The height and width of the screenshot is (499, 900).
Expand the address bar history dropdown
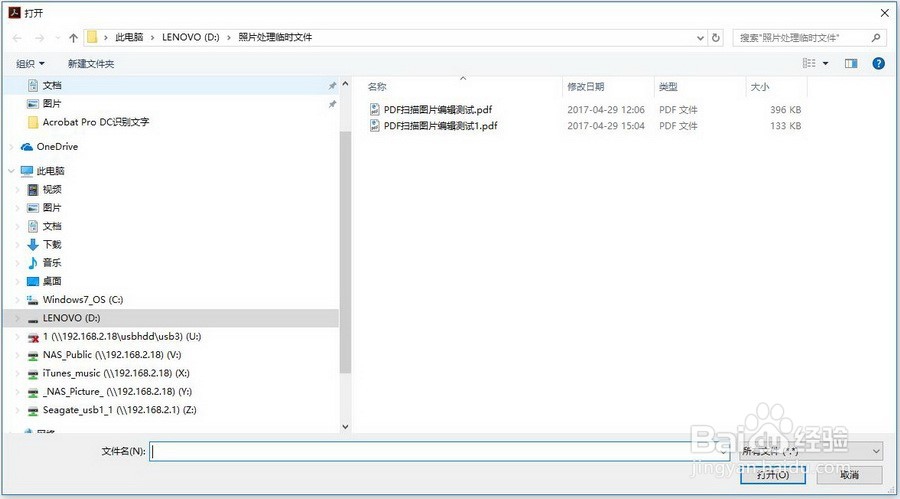[700, 38]
